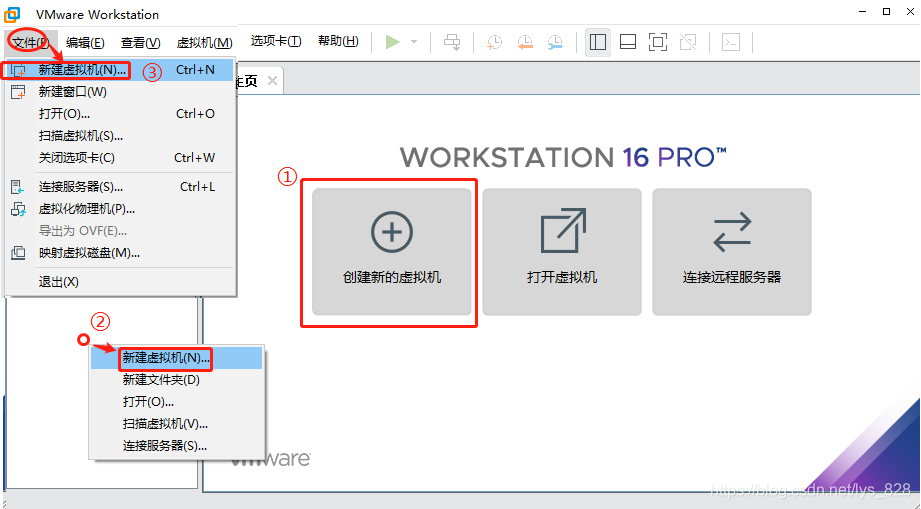Open the 文件(F) menu
Viewport: 921px width, 509px height.
point(31,42)
